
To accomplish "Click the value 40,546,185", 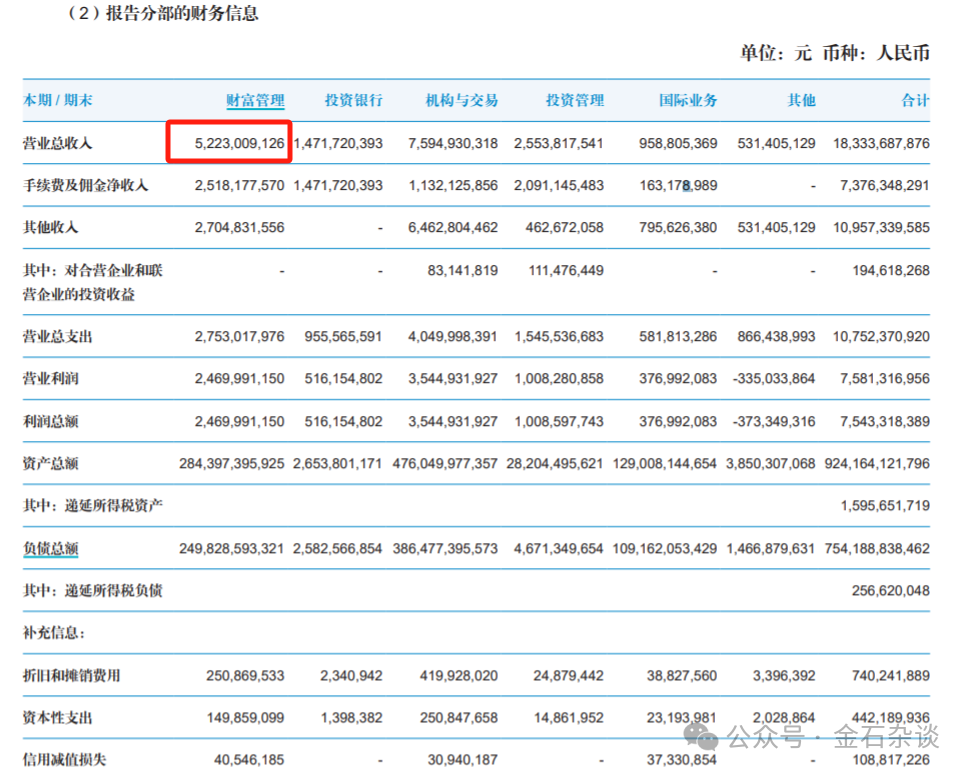I will click(x=249, y=760).
